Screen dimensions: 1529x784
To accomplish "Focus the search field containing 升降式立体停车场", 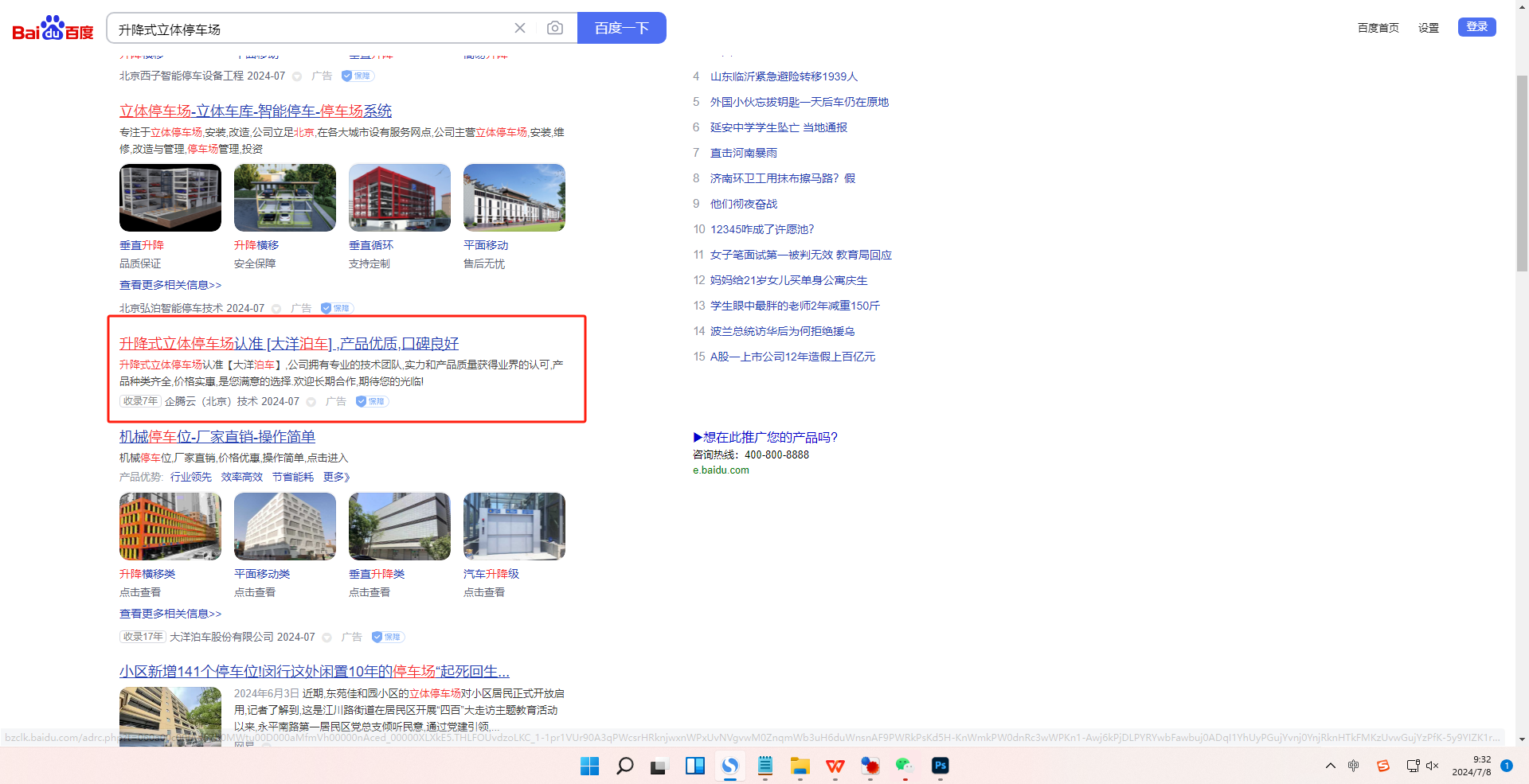I will click(x=311, y=29).
